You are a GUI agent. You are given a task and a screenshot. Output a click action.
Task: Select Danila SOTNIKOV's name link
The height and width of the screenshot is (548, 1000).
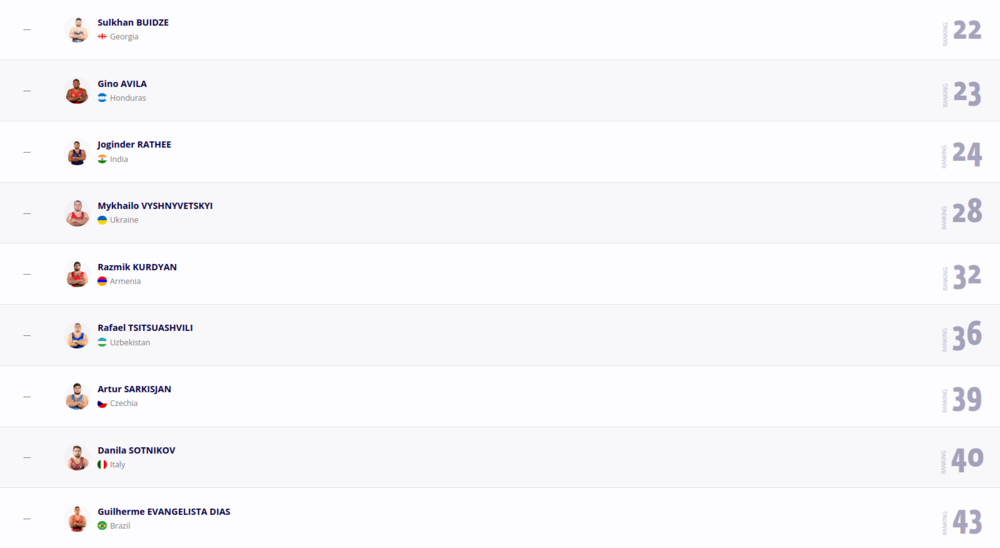(136, 450)
